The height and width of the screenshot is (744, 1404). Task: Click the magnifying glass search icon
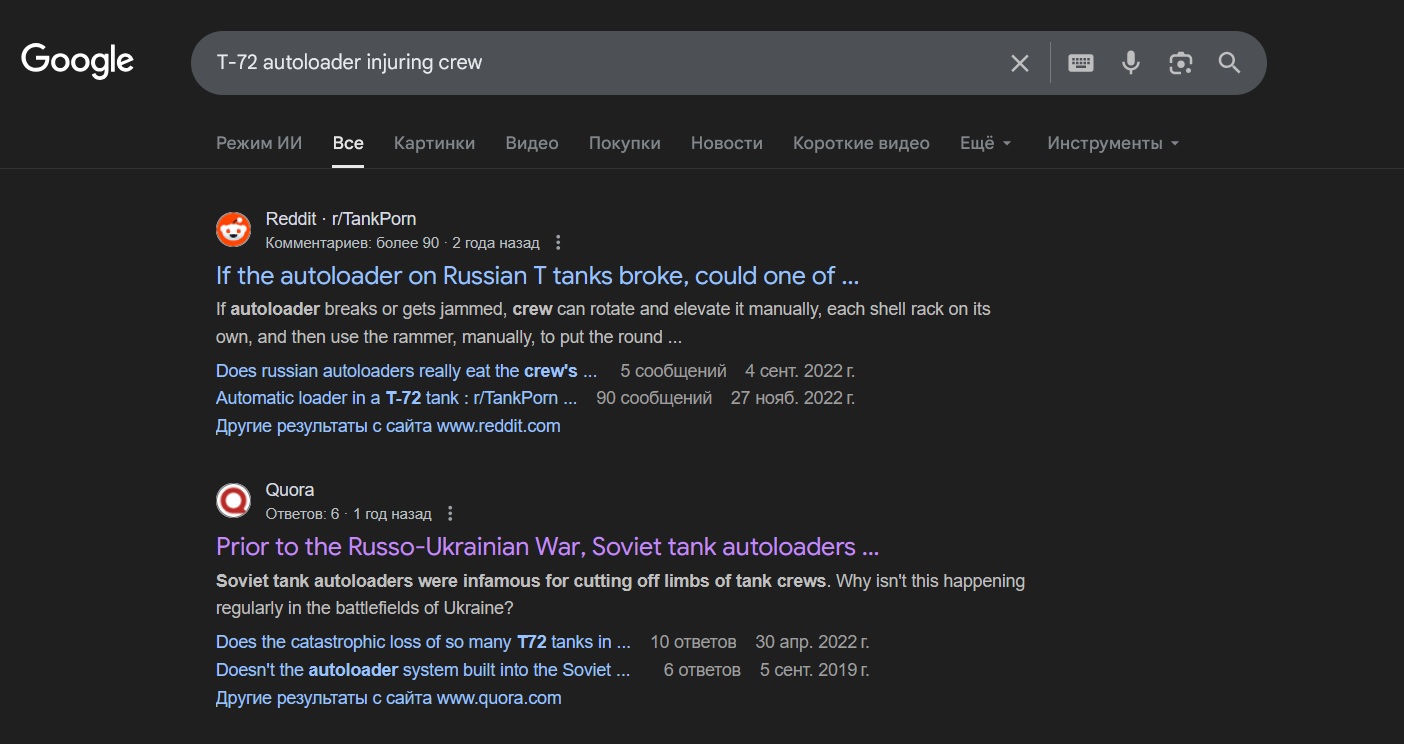point(1229,63)
